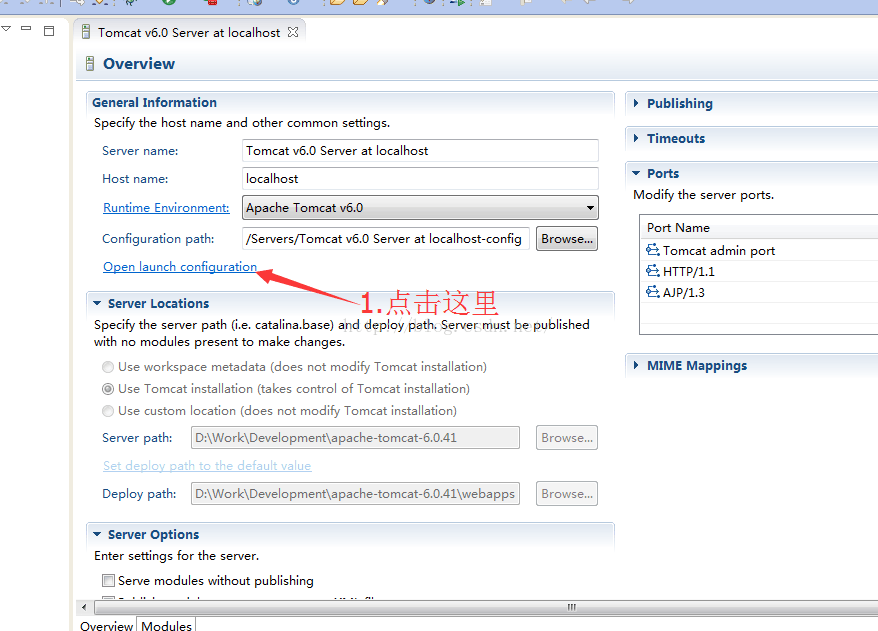
Task: Click into the Host name field
Action: [x=420, y=179]
